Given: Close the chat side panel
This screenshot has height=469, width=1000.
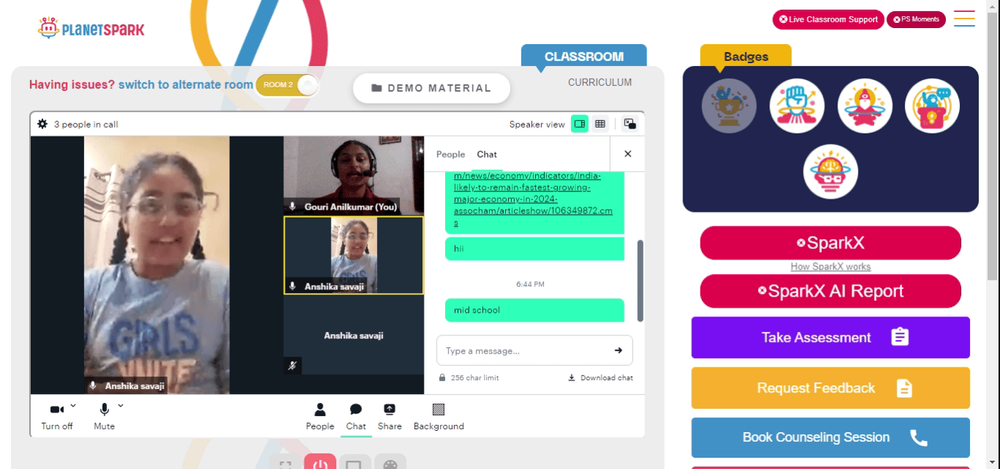Looking at the screenshot, I should [628, 154].
